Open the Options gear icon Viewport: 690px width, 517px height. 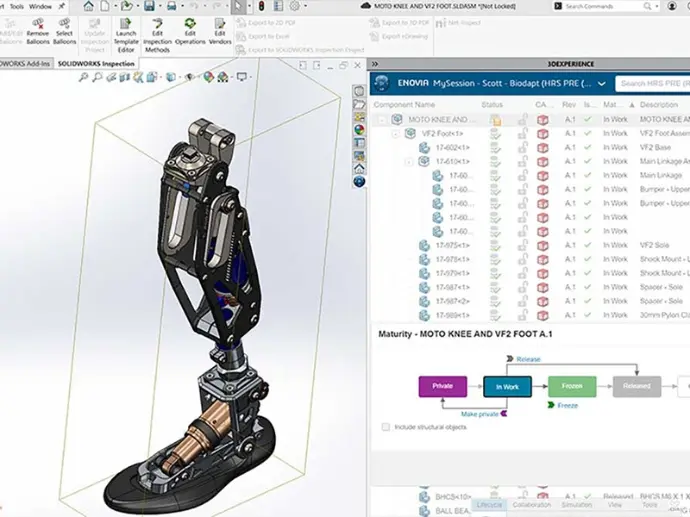(x=295, y=6)
